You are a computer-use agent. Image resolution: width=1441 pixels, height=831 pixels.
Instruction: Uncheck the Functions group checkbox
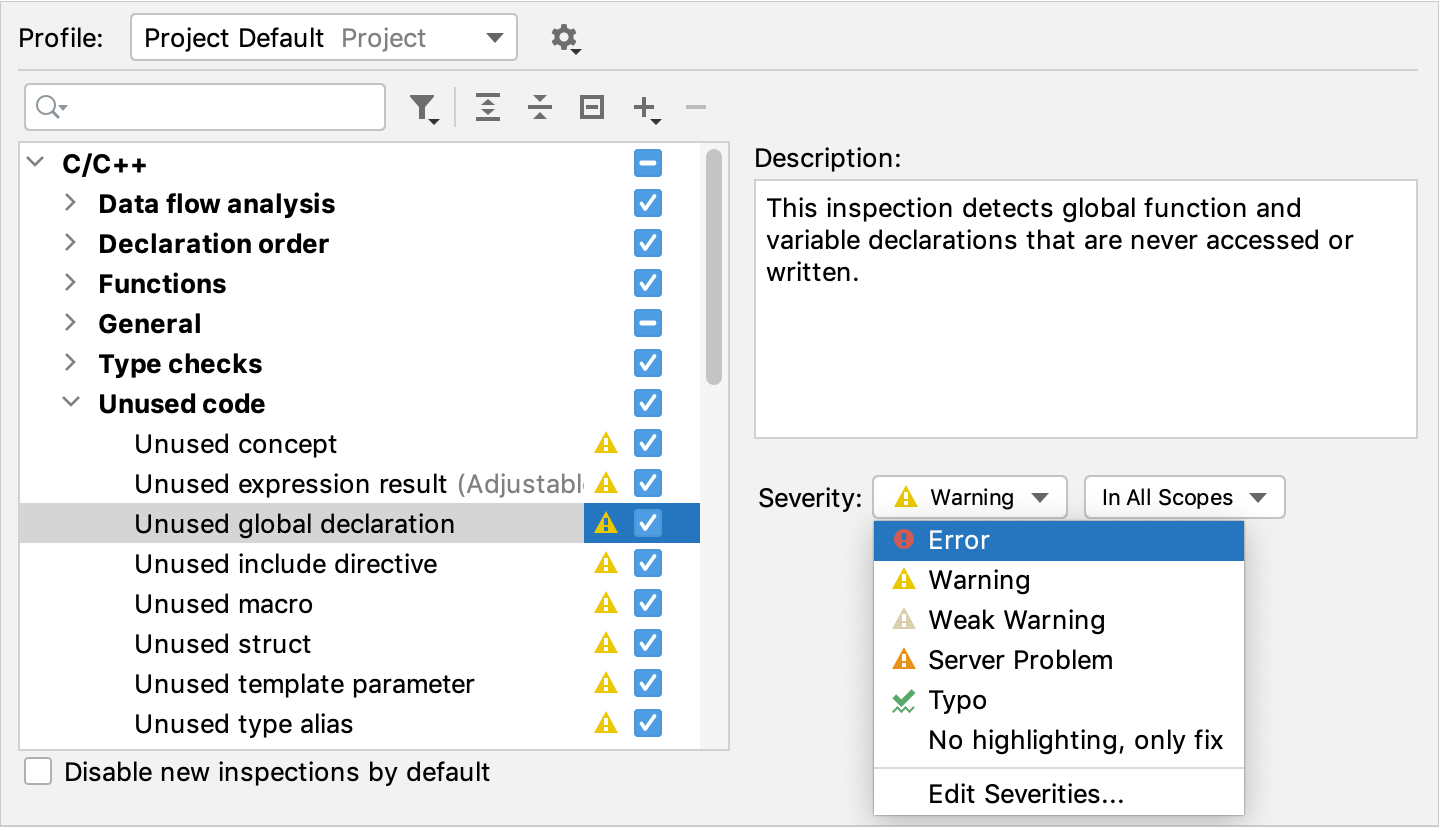[648, 283]
